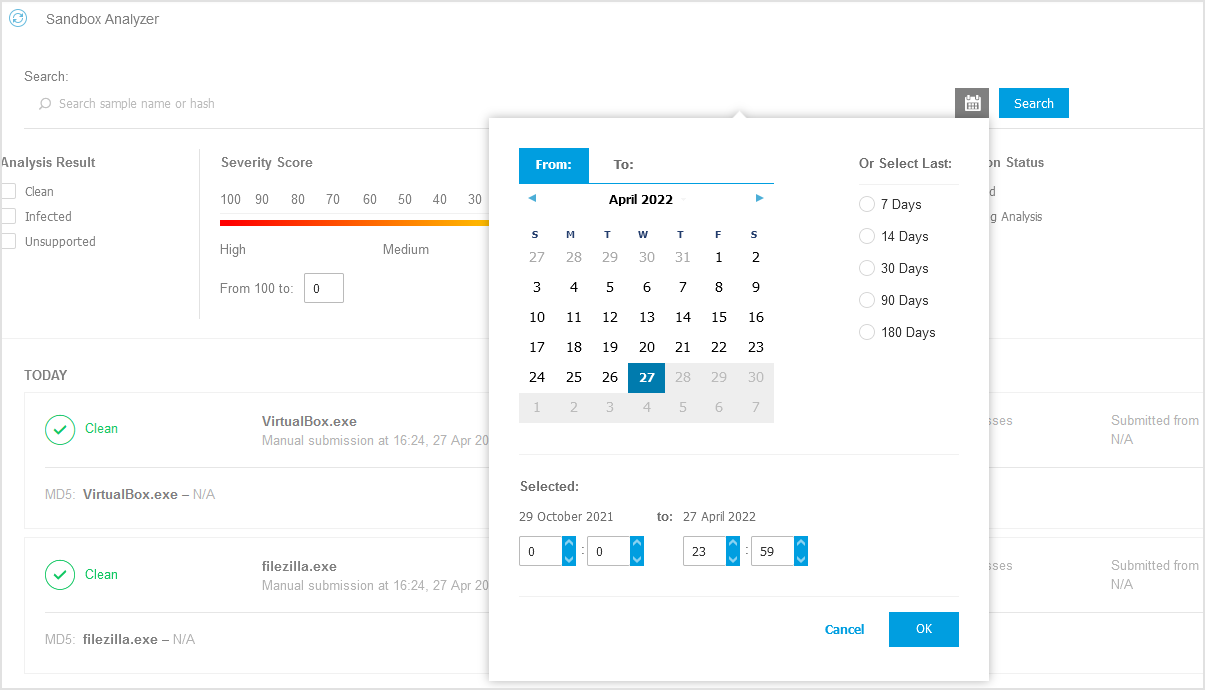Check the Unsupported filter option
This screenshot has height=690, width=1205.
tap(11, 241)
